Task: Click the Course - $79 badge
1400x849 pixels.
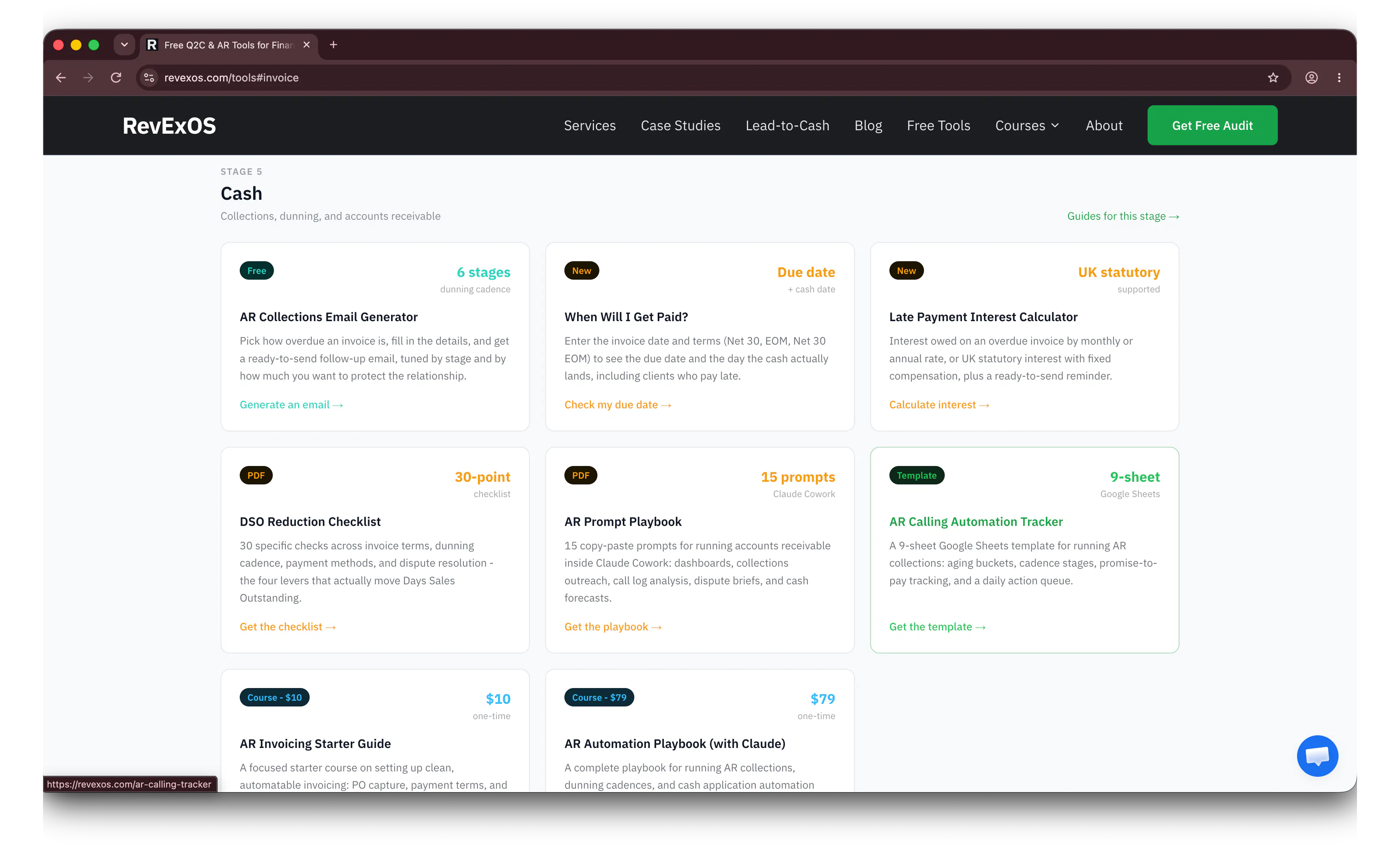Action: [x=599, y=697]
